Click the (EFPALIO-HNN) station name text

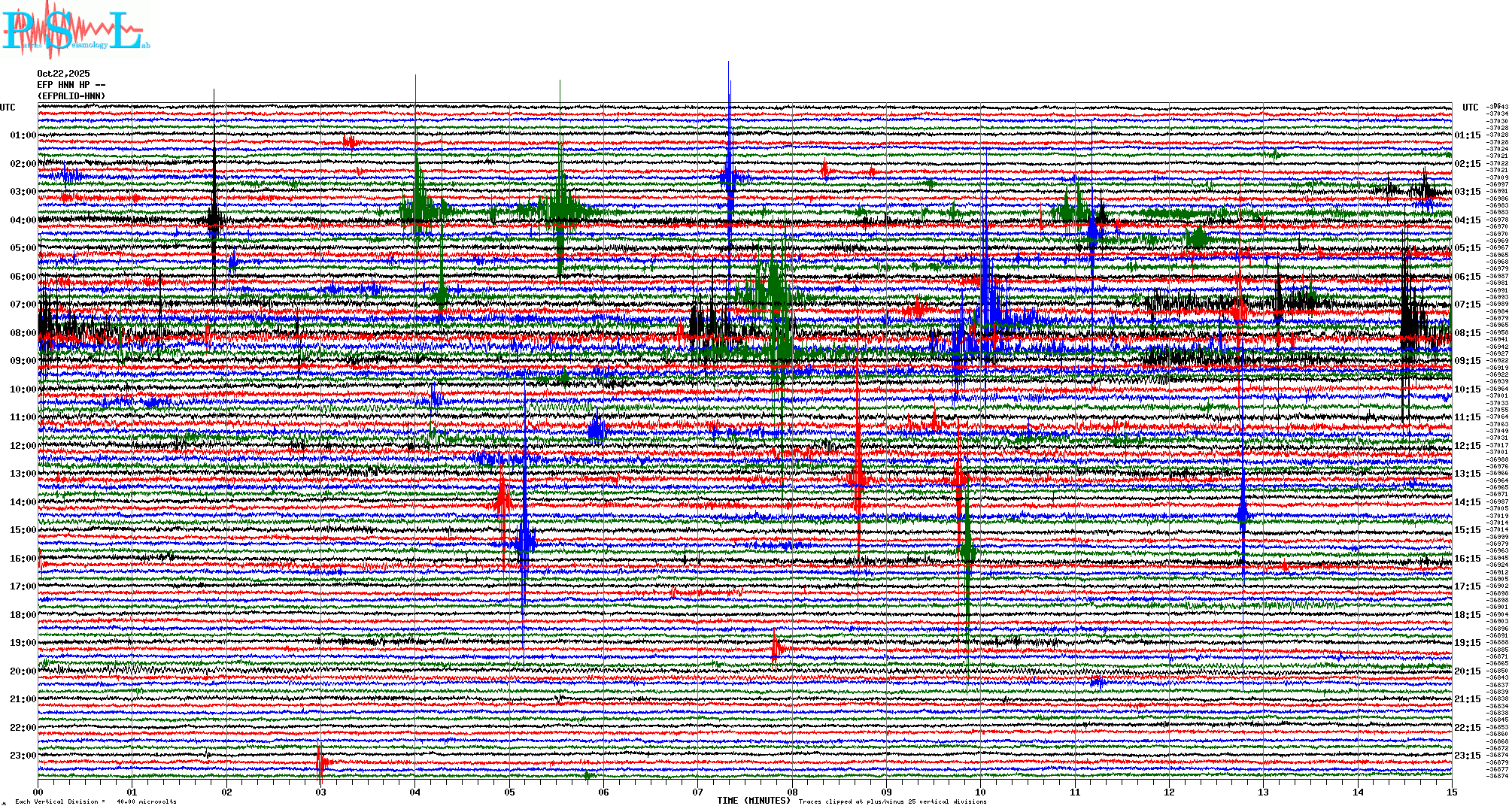71,96
